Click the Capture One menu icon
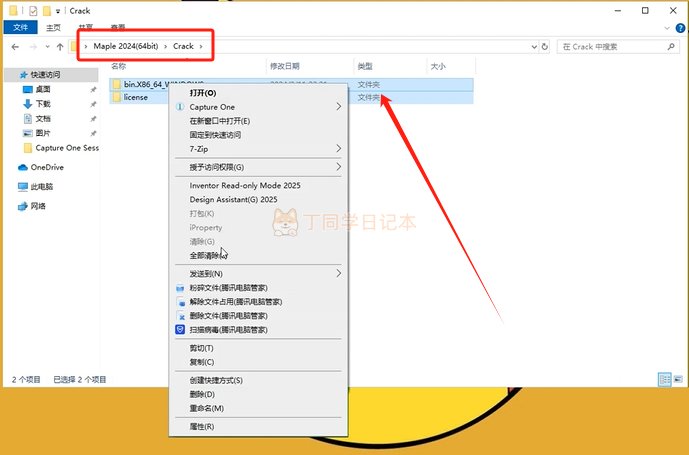 (180, 107)
